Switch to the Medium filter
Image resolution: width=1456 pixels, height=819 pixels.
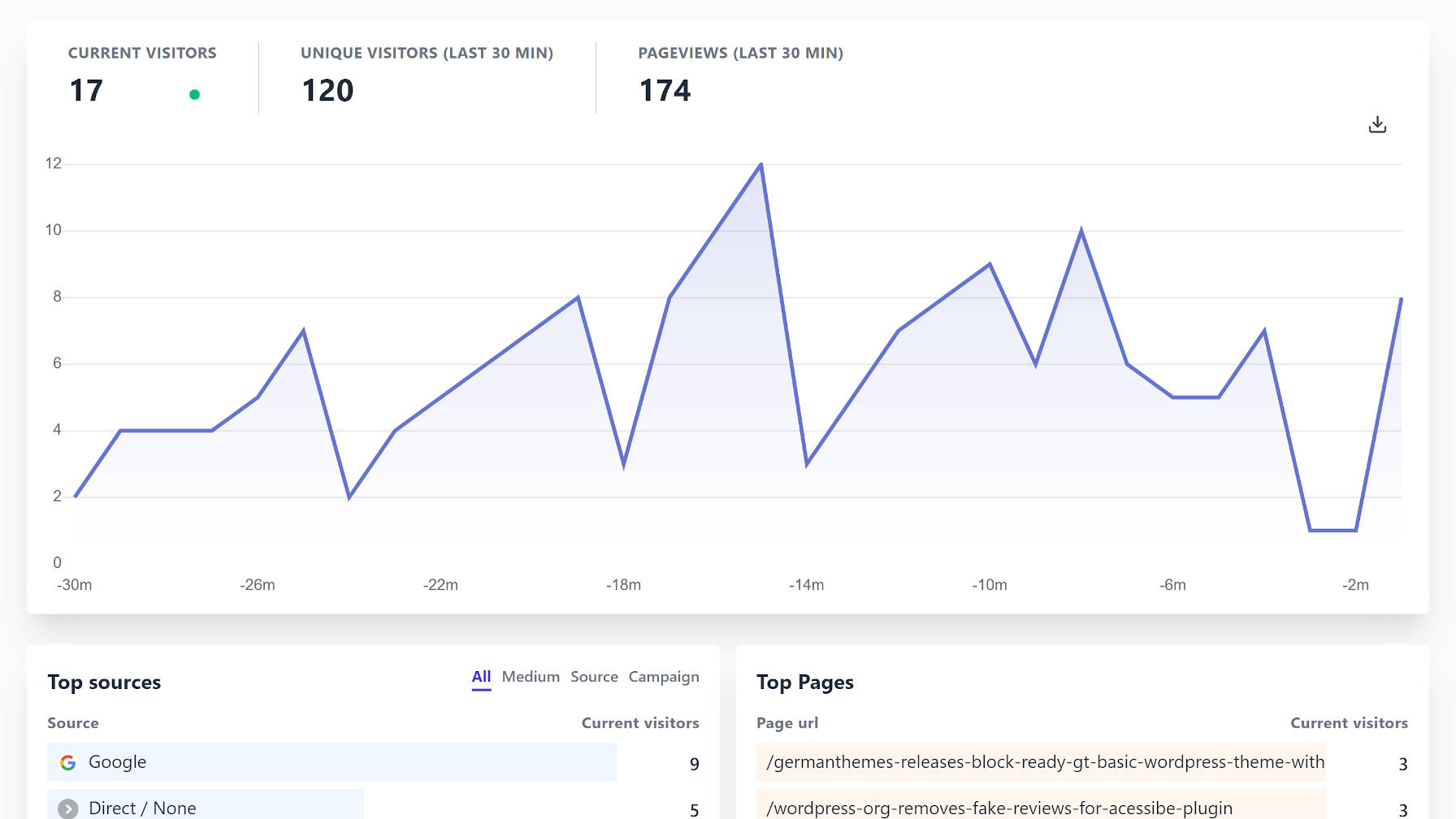[x=531, y=676]
